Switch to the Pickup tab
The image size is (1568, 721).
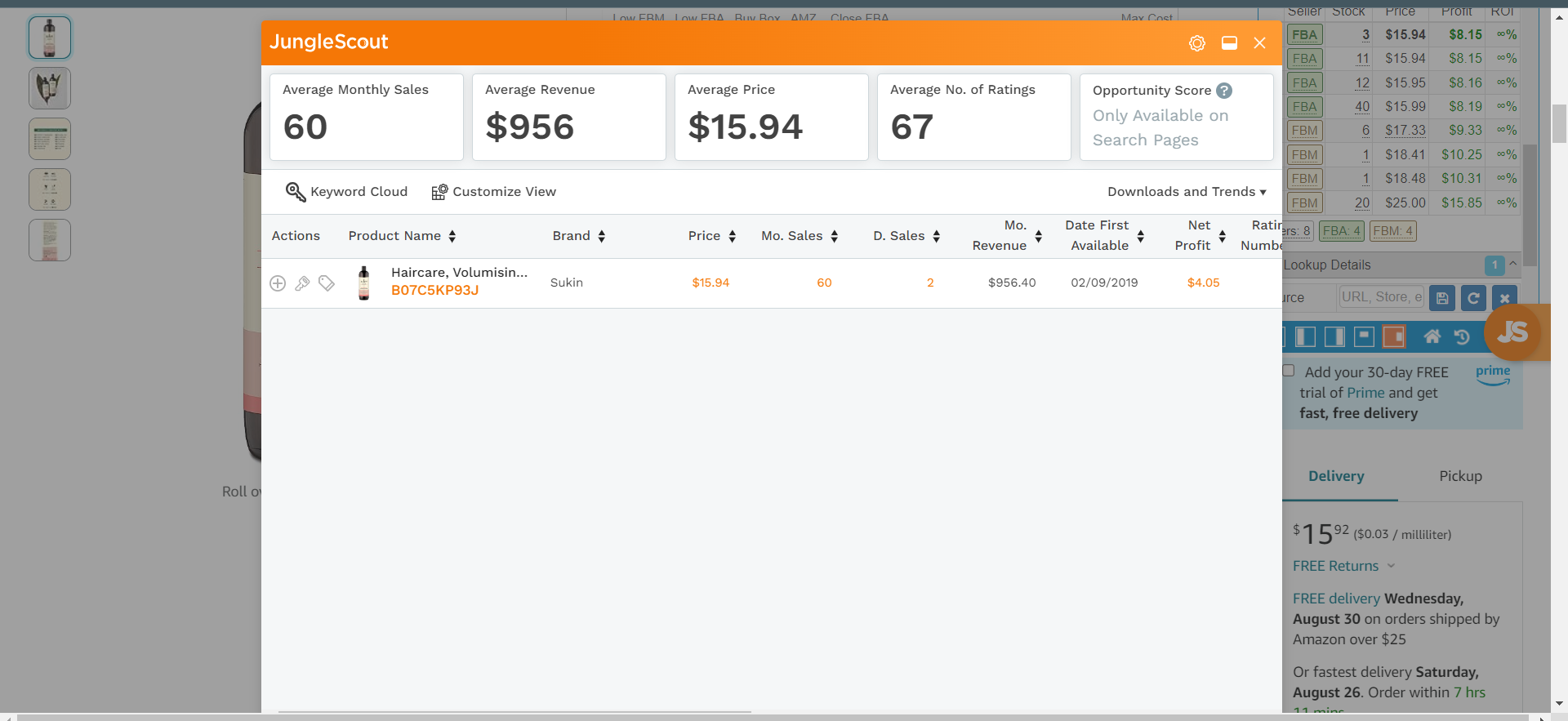pyautogui.click(x=1460, y=476)
